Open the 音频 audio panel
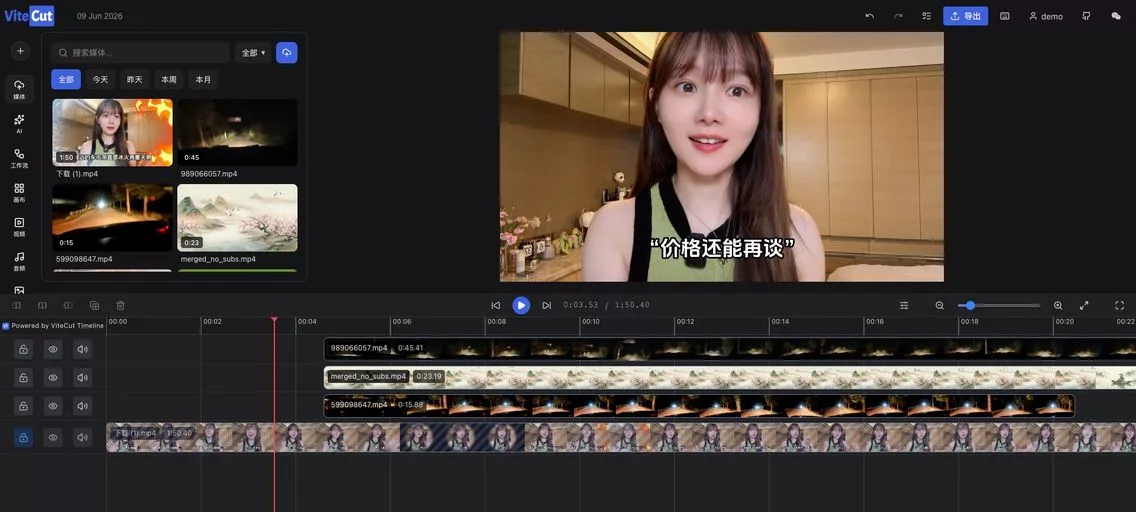The image size is (1136, 512). tap(20, 261)
